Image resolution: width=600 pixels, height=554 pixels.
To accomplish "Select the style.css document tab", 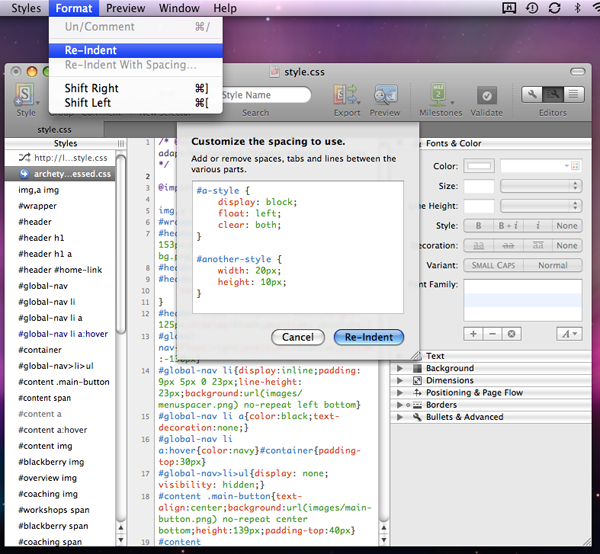I will coord(54,130).
